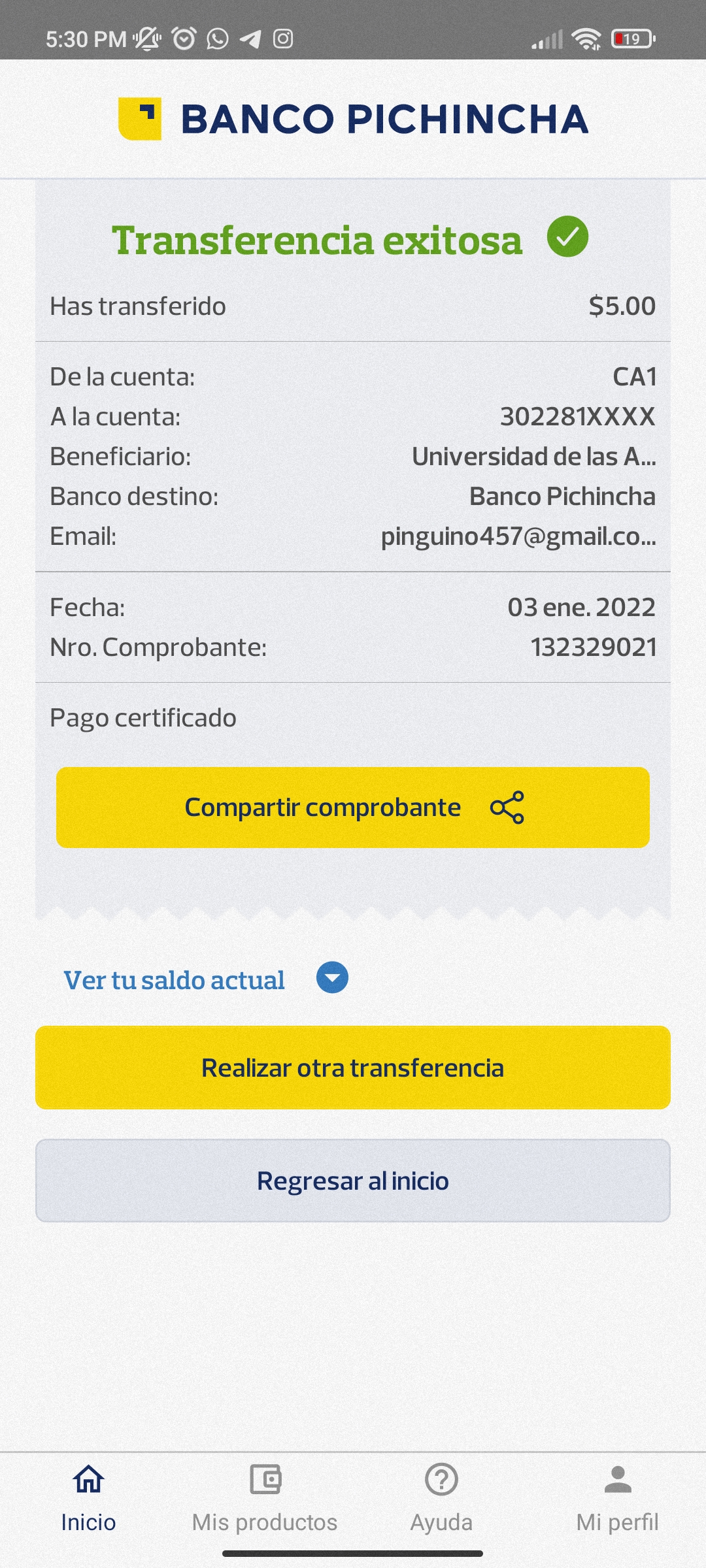Tap the share icon on Compartir comprobante
The width and height of the screenshot is (706, 1568).
(507, 808)
